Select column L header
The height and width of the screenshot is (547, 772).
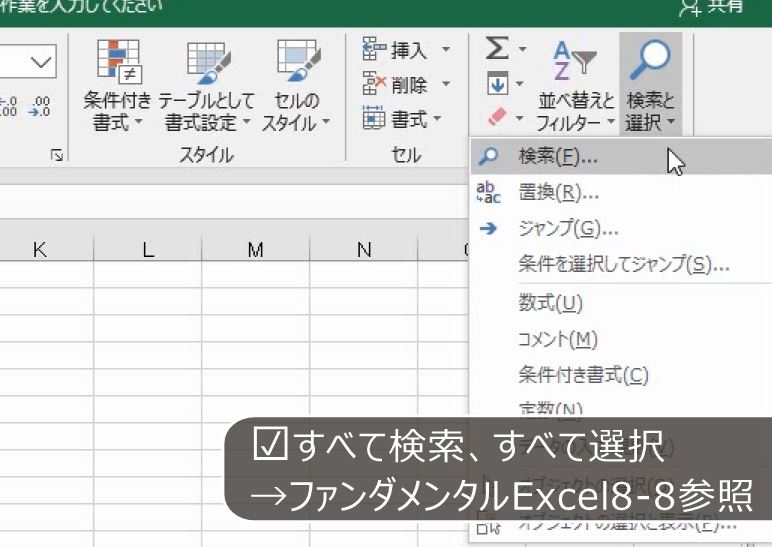coord(147,249)
